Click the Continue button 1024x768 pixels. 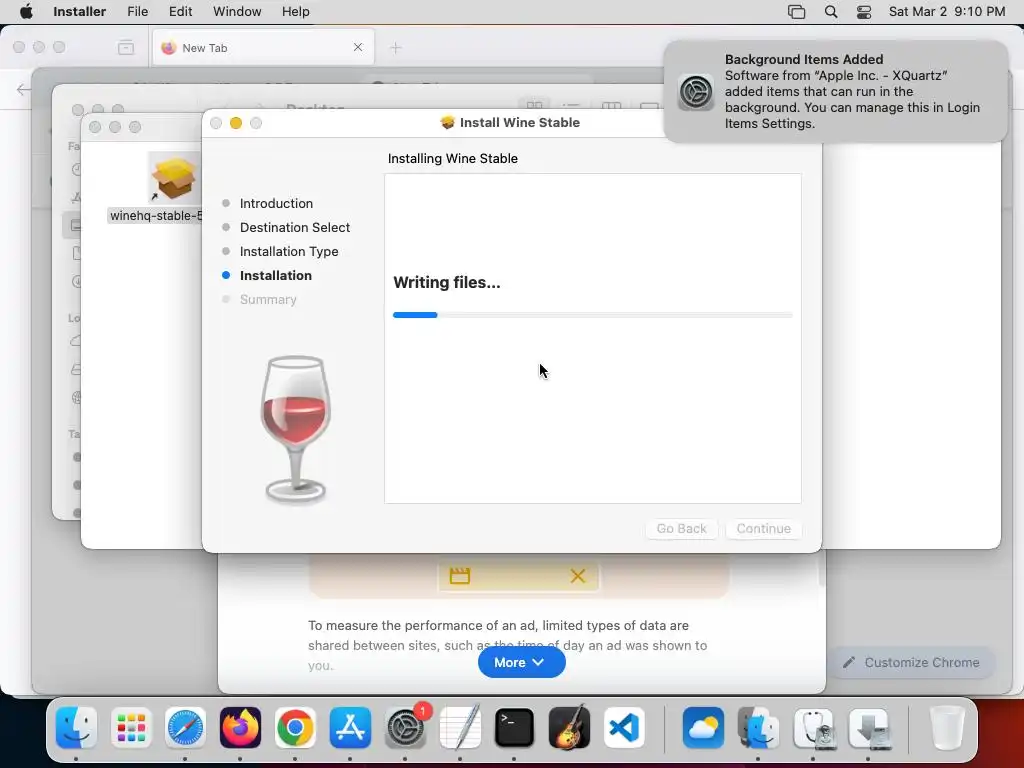click(763, 528)
